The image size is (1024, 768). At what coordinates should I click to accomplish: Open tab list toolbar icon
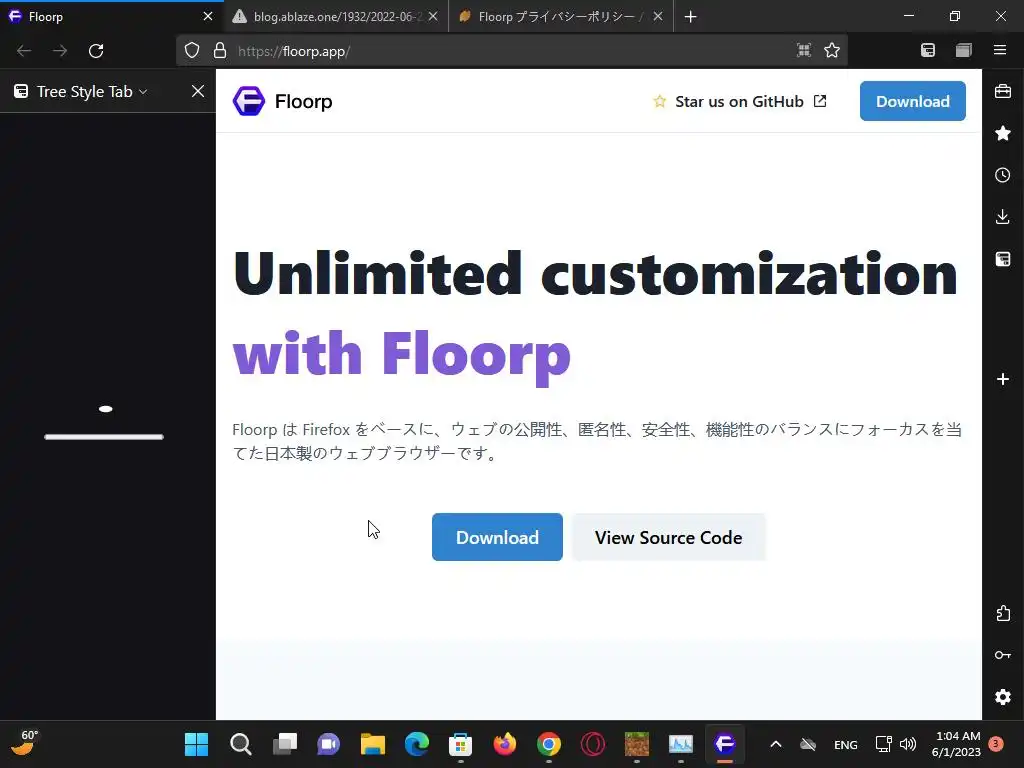click(x=964, y=50)
